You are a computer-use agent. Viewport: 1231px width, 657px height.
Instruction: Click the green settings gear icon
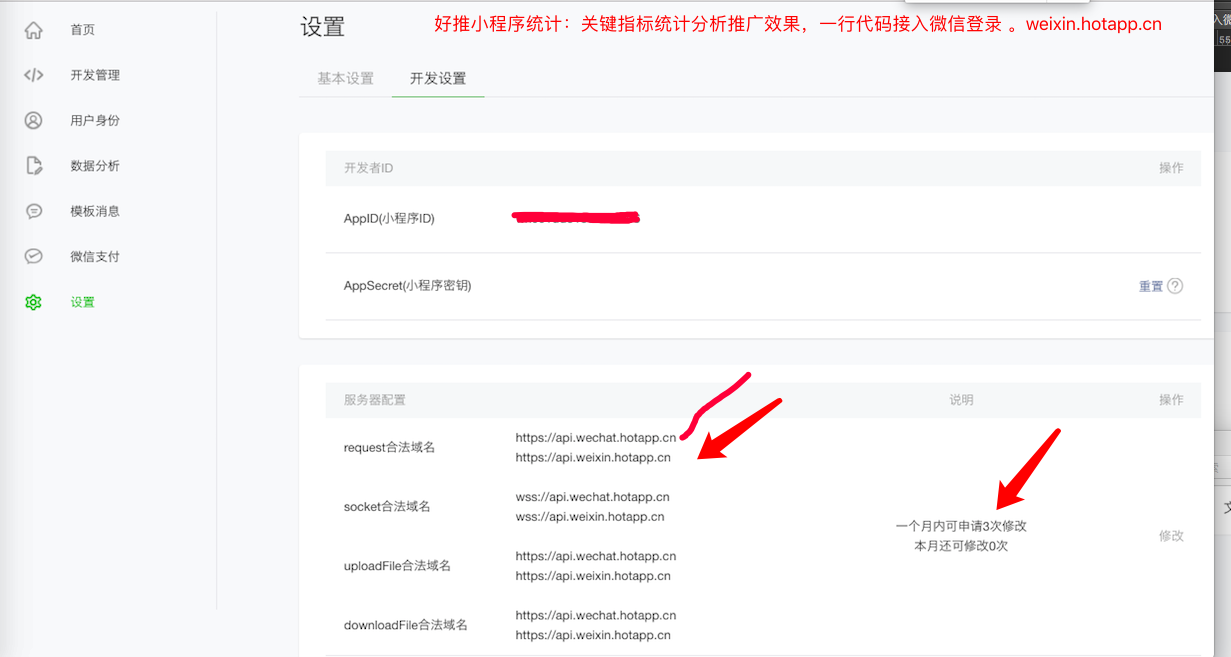pos(33,301)
